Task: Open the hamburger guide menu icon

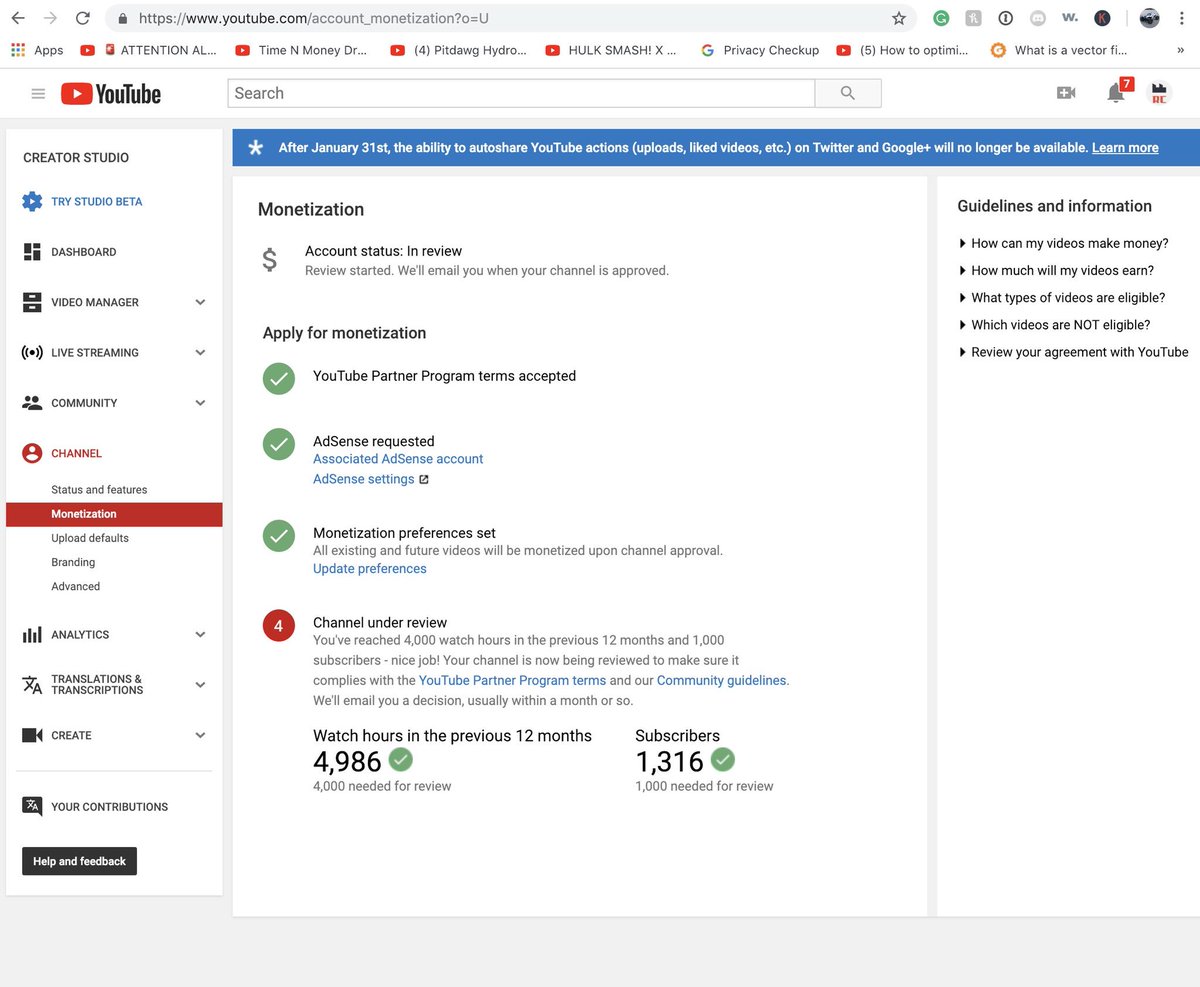Action: [38, 94]
